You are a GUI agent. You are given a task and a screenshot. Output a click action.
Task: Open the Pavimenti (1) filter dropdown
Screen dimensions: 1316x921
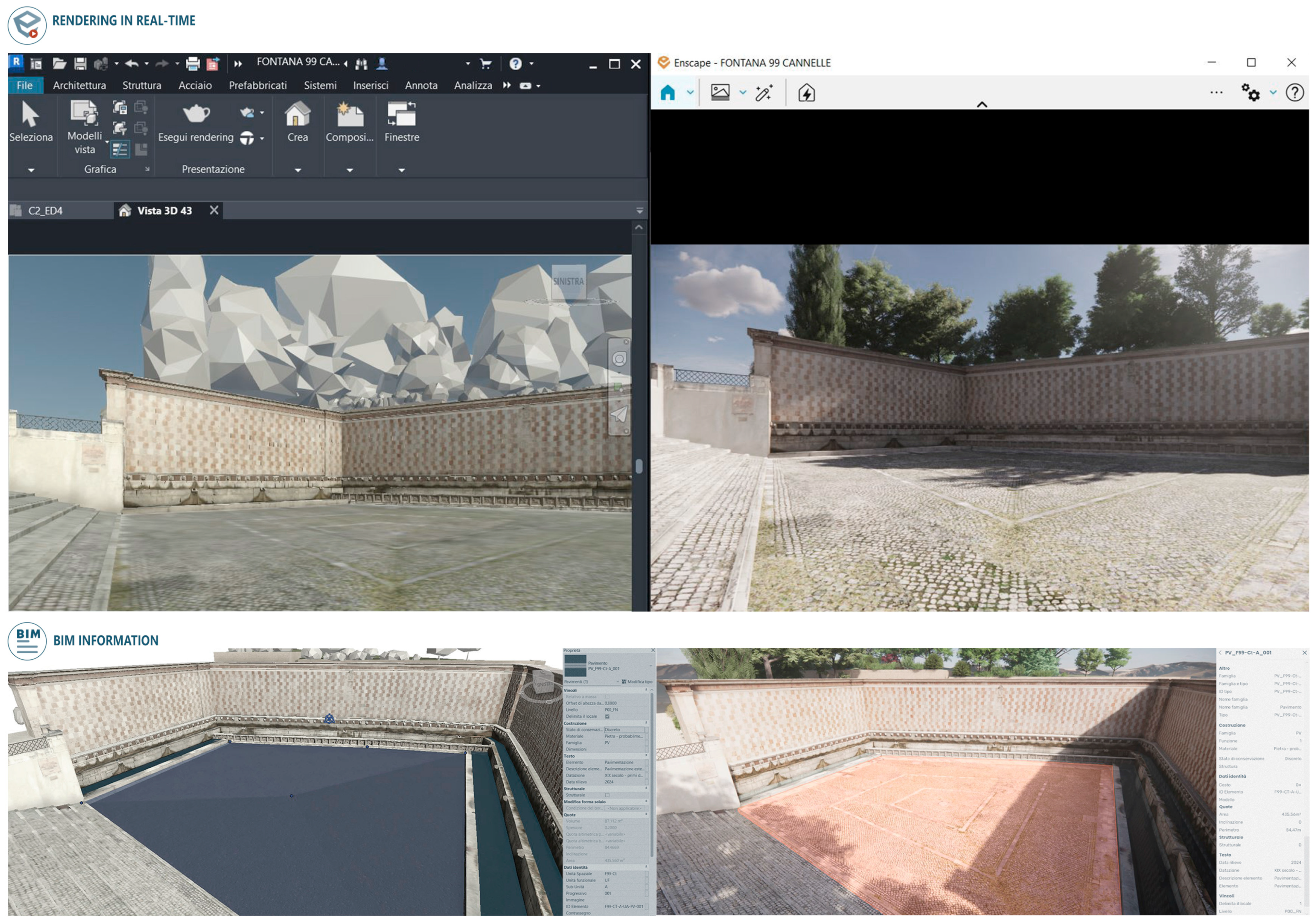click(618, 682)
